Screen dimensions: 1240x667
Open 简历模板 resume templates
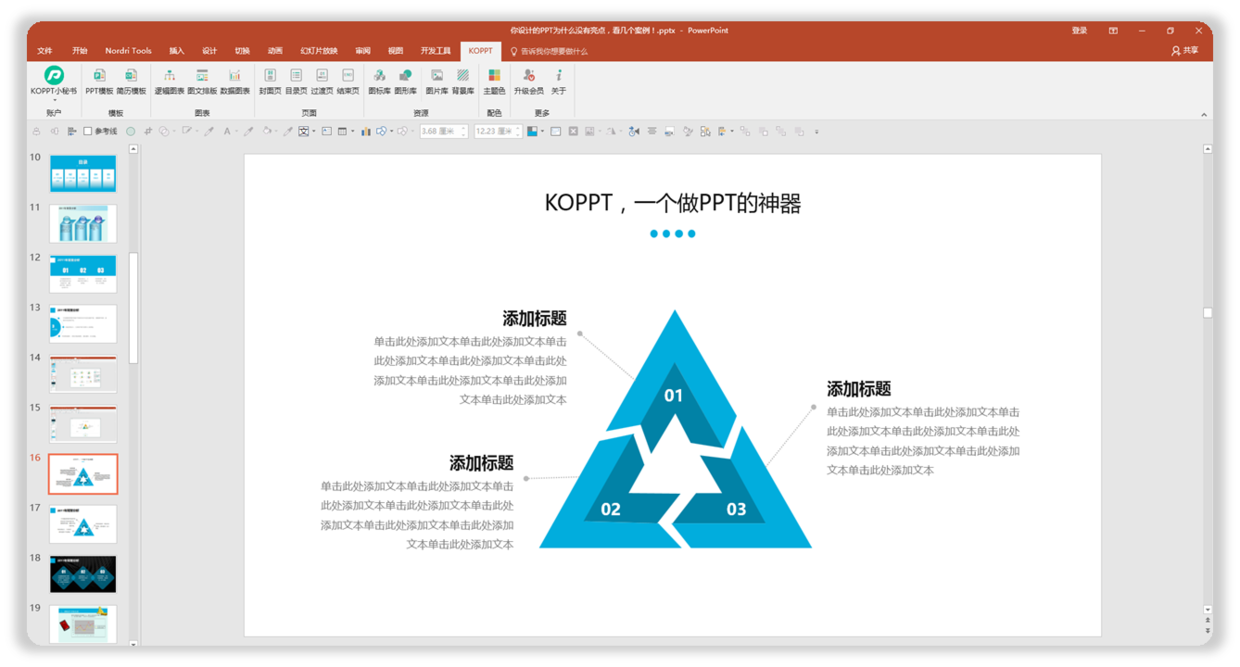(x=131, y=82)
